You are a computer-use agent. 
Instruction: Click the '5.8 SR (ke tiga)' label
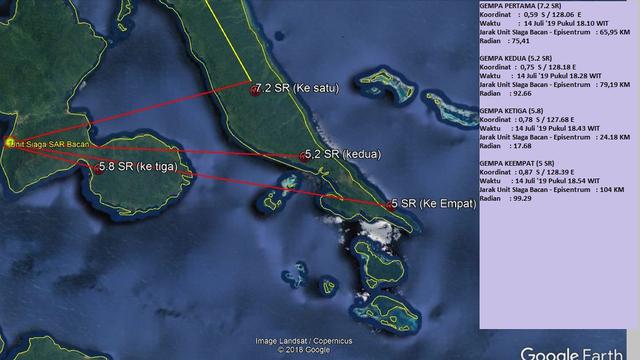coord(138,167)
